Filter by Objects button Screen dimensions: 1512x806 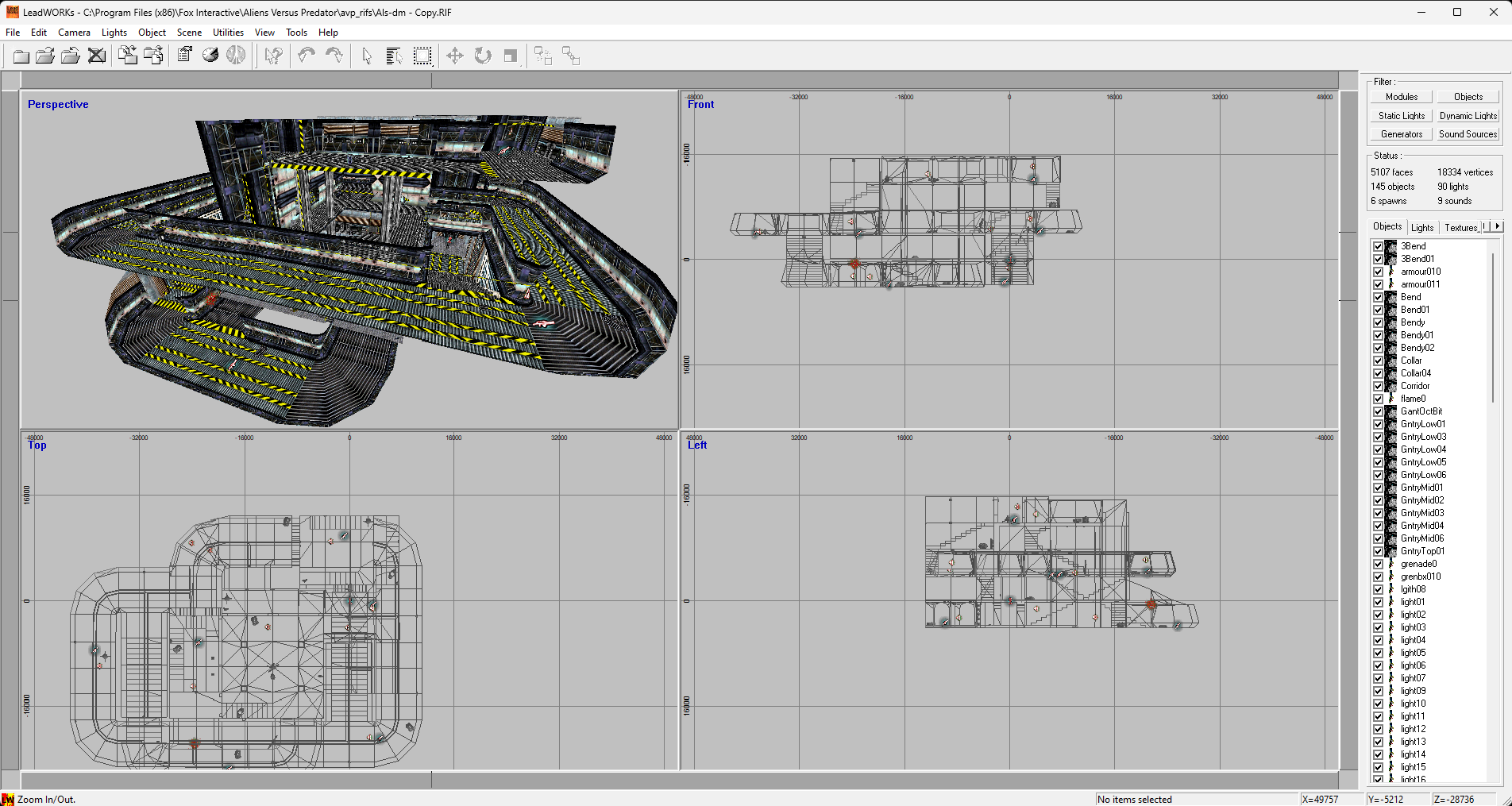(1468, 97)
